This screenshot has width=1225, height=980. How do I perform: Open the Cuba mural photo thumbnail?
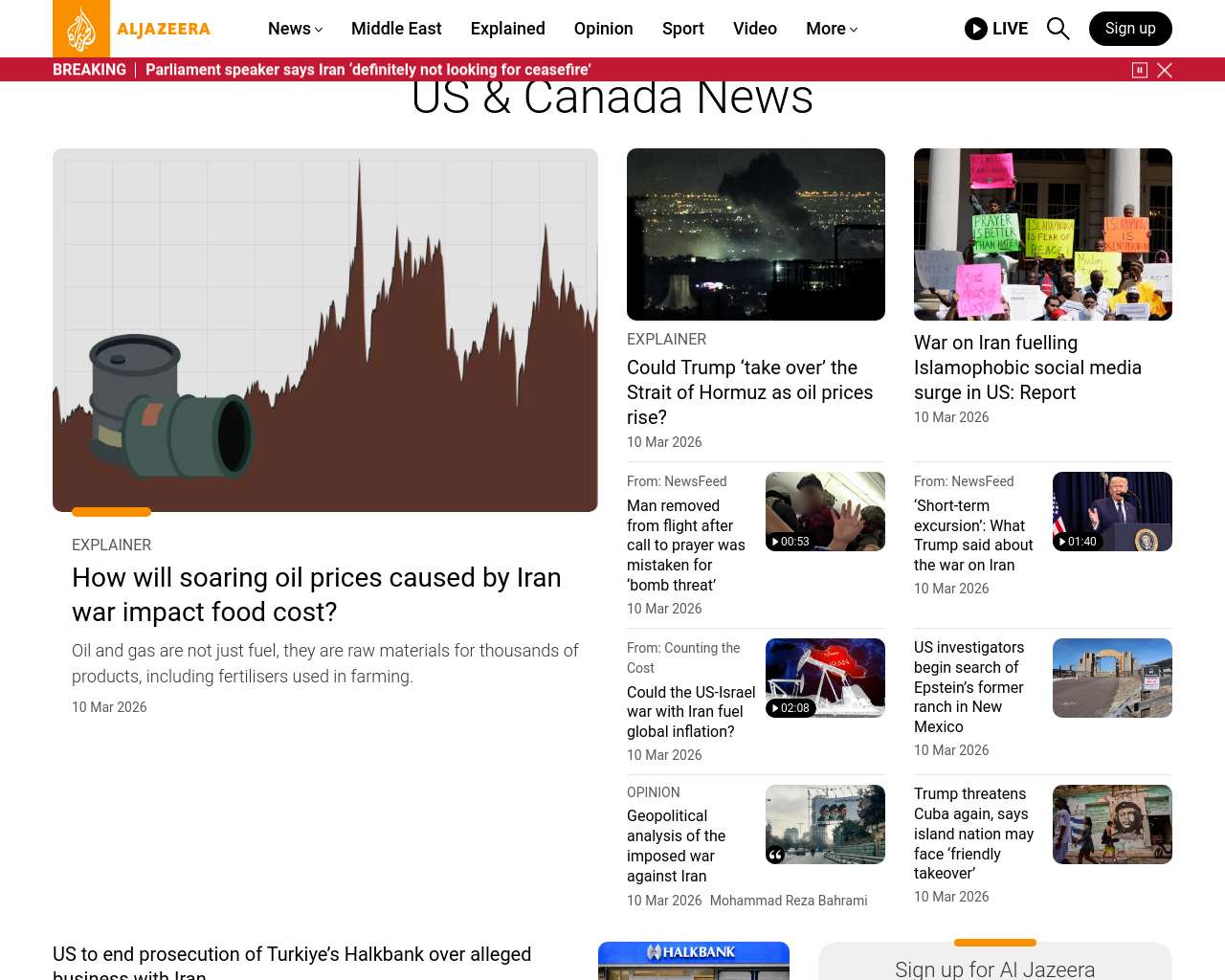pyautogui.click(x=1112, y=824)
